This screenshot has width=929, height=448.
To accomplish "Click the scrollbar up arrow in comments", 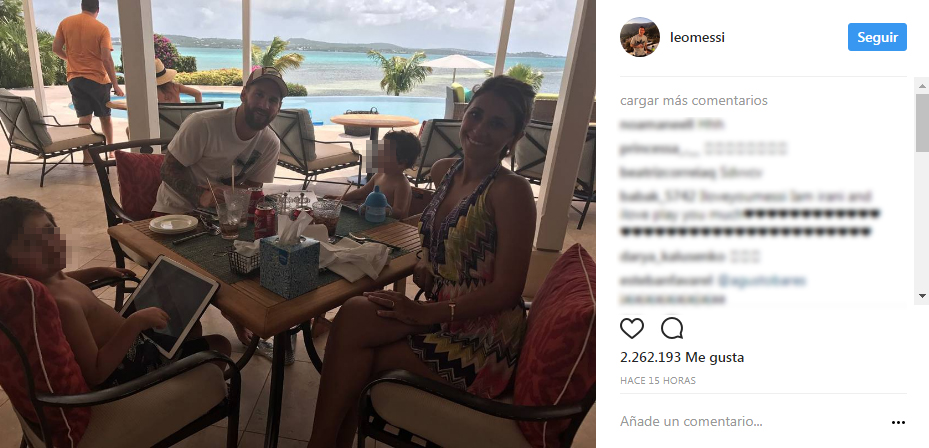I will tap(922, 85).
